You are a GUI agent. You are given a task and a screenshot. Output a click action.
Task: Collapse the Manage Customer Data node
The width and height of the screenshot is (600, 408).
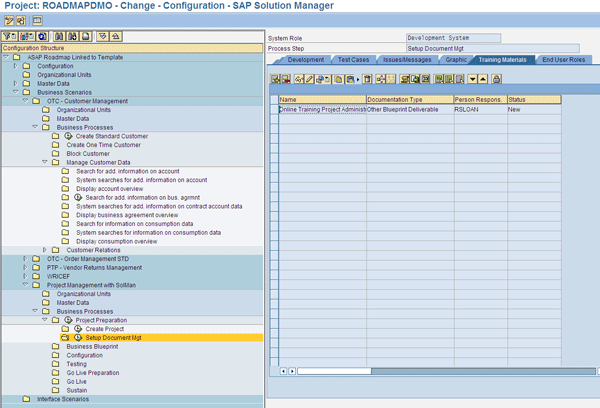45,162
